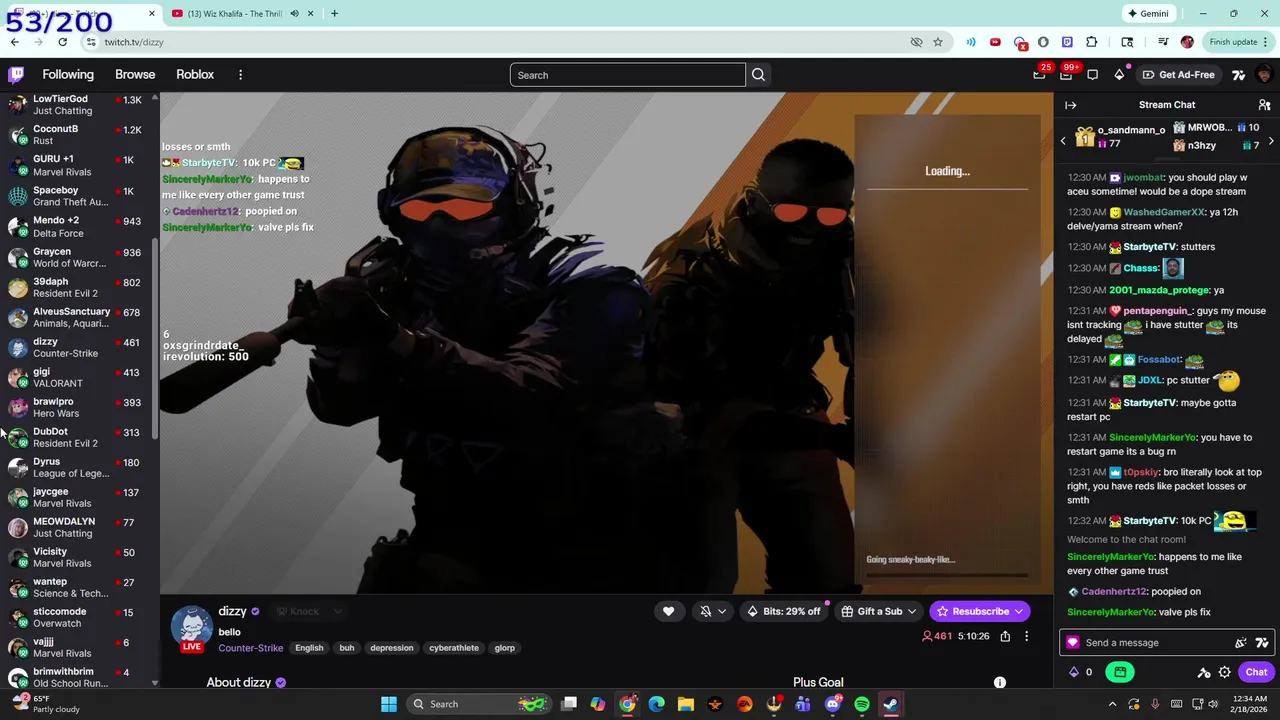Viewport: 1280px width, 720px height.
Task: Click the 7TV extension icon in Twitch header
Action: pyautogui.click(x=1238, y=75)
